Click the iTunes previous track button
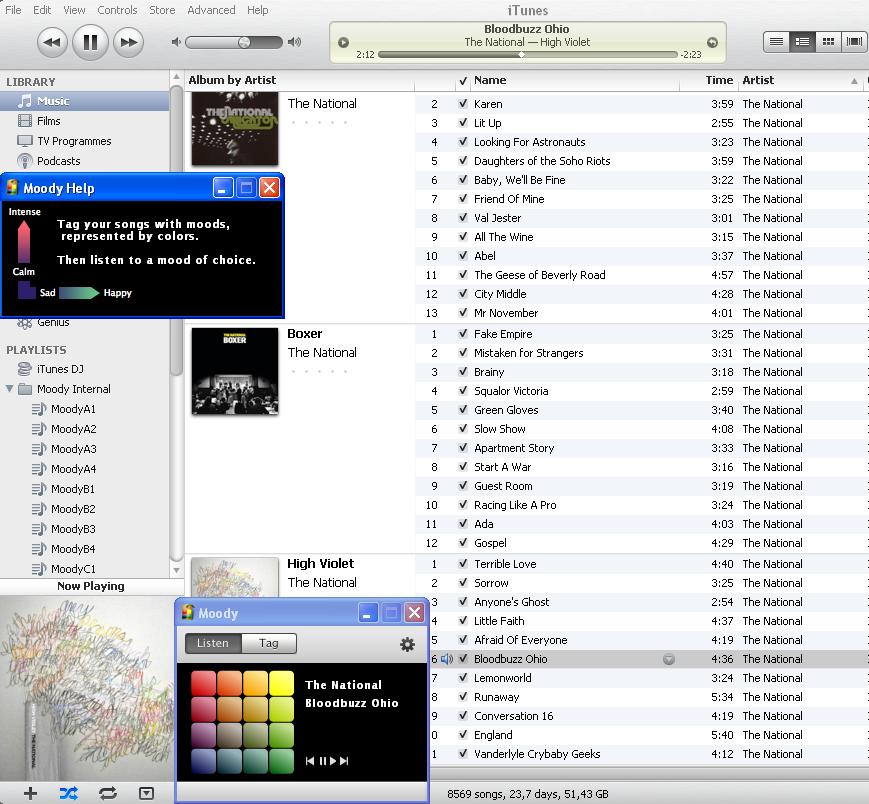The width and height of the screenshot is (869, 804). [x=52, y=42]
